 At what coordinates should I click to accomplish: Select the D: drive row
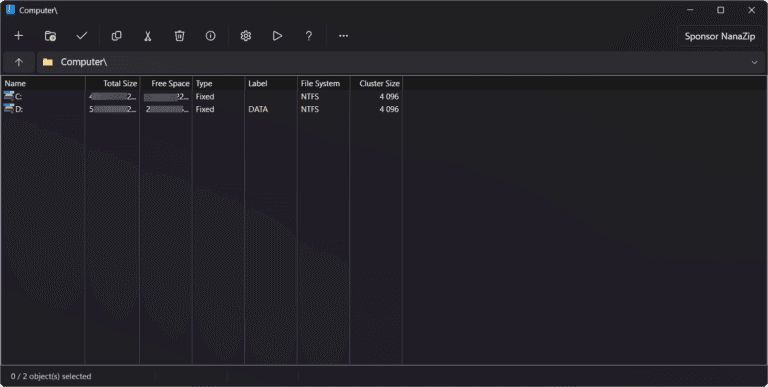click(x=201, y=109)
